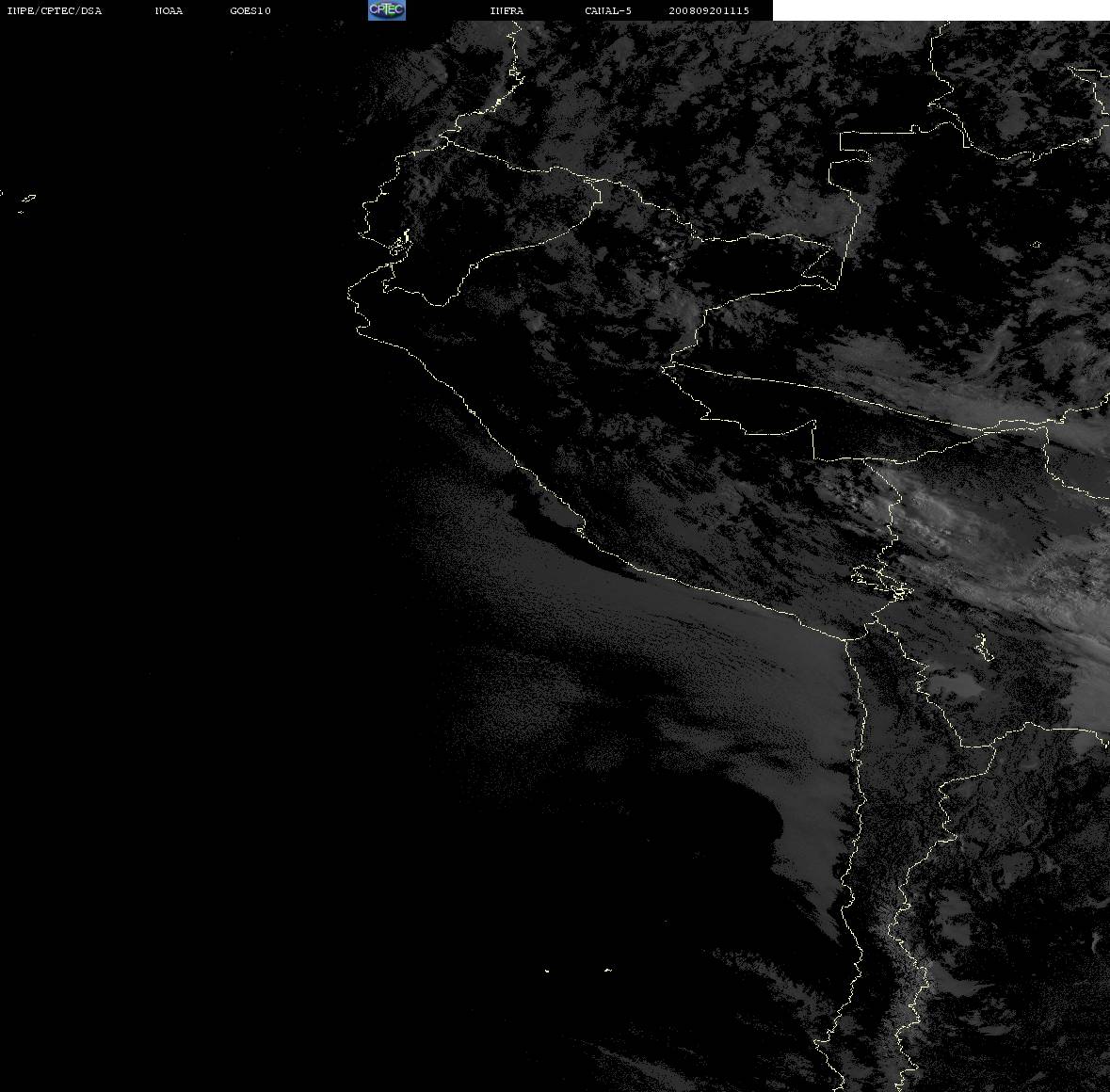
Task: Click the gray salt flat patch in southwest Bolivia
Action: (x=956, y=685)
